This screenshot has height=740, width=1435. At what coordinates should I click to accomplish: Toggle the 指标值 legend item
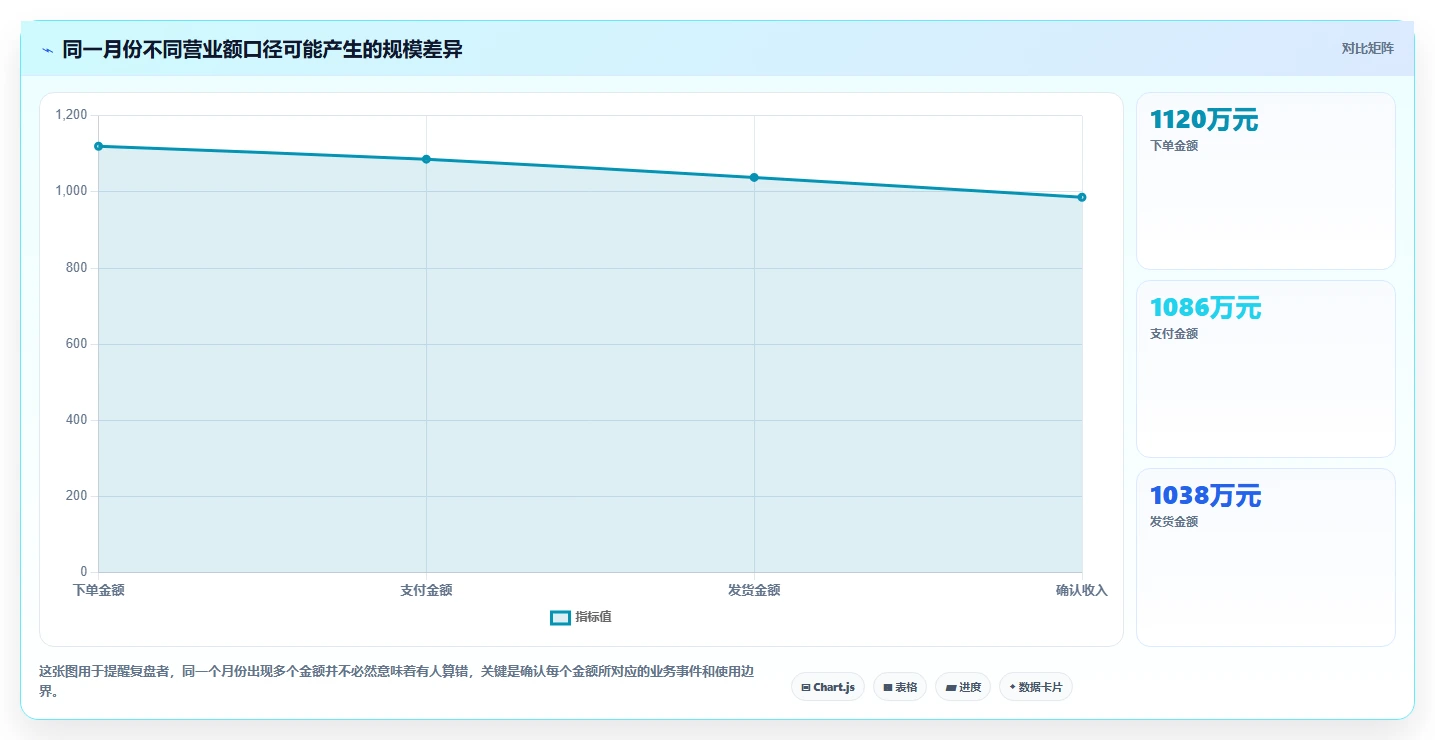coord(581,617)
